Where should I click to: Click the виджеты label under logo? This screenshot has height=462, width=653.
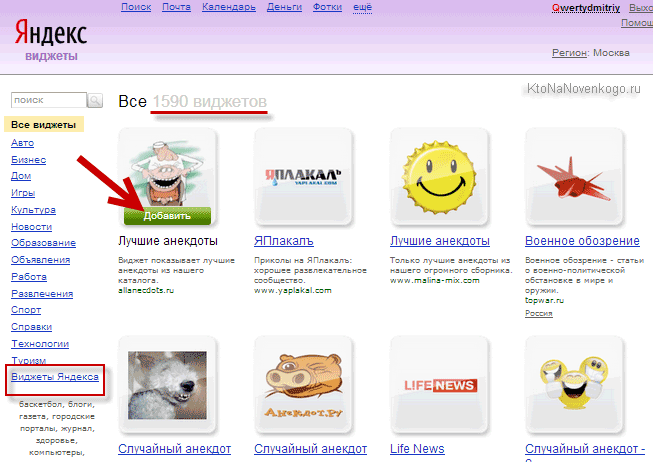tap(51, 56)
